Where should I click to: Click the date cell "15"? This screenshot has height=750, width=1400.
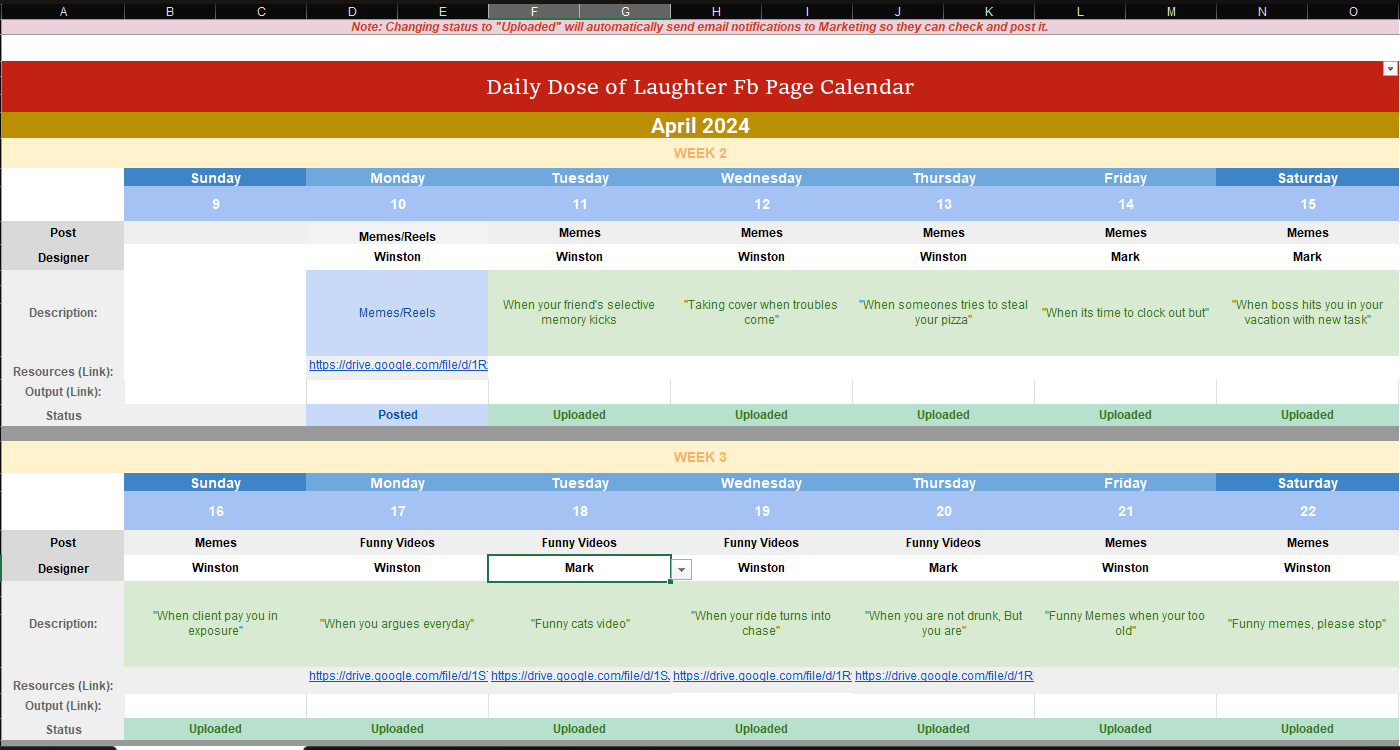coord(1308,204)
